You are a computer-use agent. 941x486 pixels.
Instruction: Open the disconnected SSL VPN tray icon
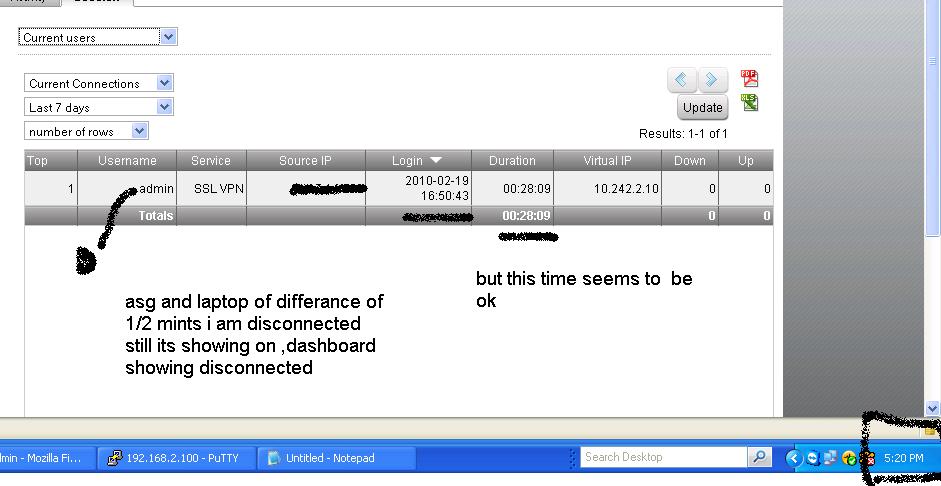[868, 458]
